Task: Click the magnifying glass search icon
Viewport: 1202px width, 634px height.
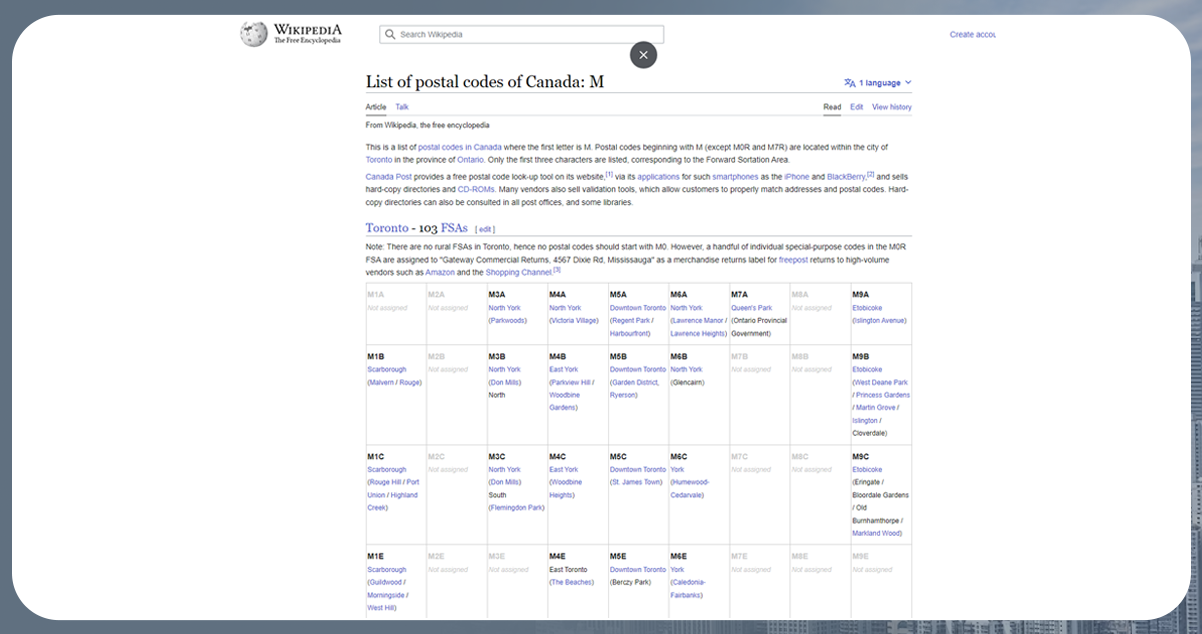Action: click(389, 35)
